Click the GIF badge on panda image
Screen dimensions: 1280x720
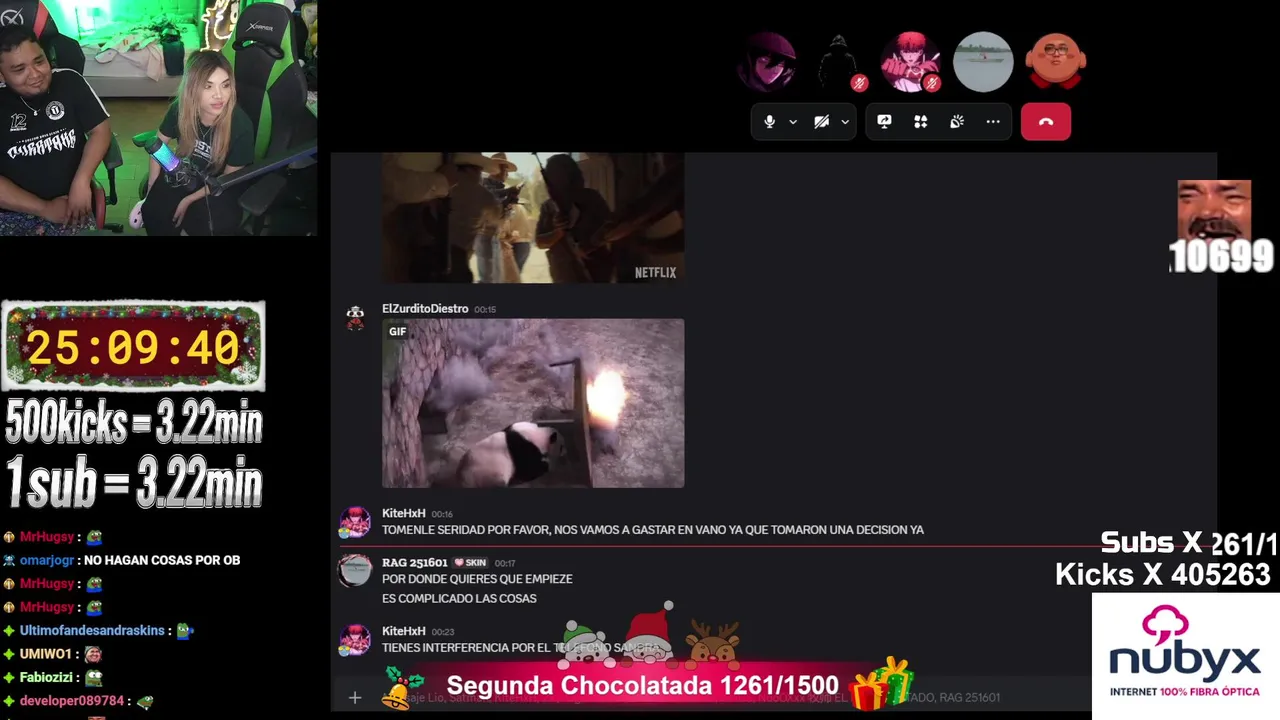pos(398,332)
